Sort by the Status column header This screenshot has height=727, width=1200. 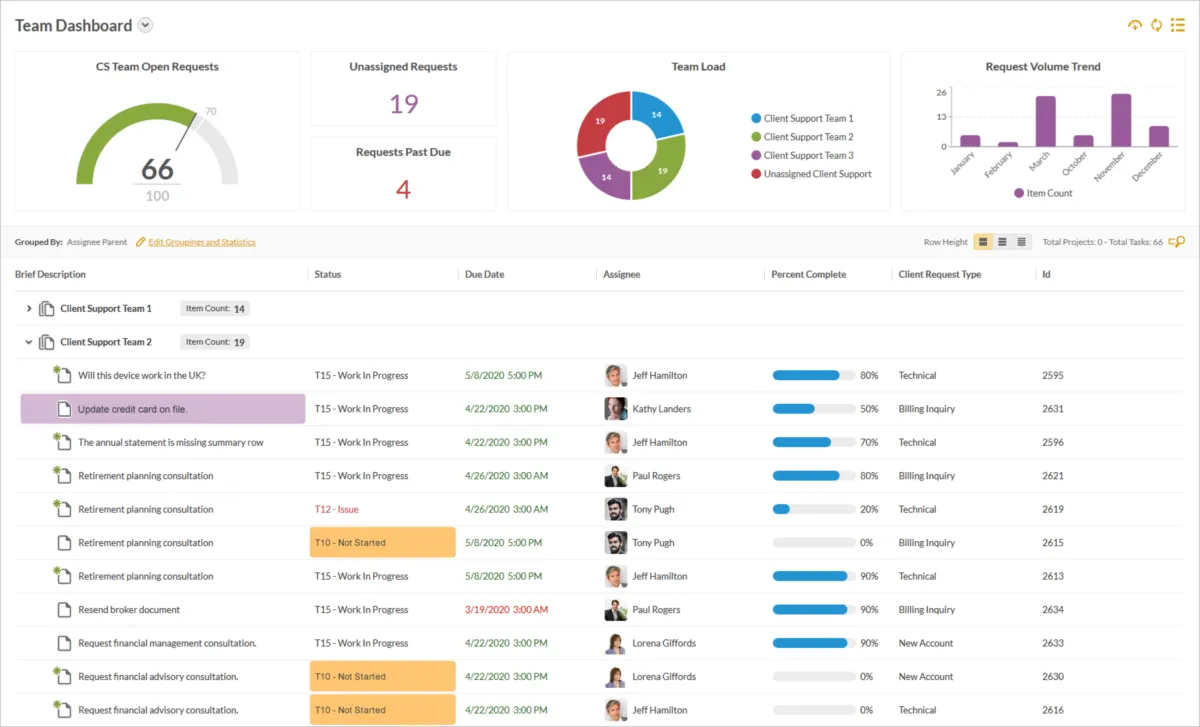click(328, 274)
